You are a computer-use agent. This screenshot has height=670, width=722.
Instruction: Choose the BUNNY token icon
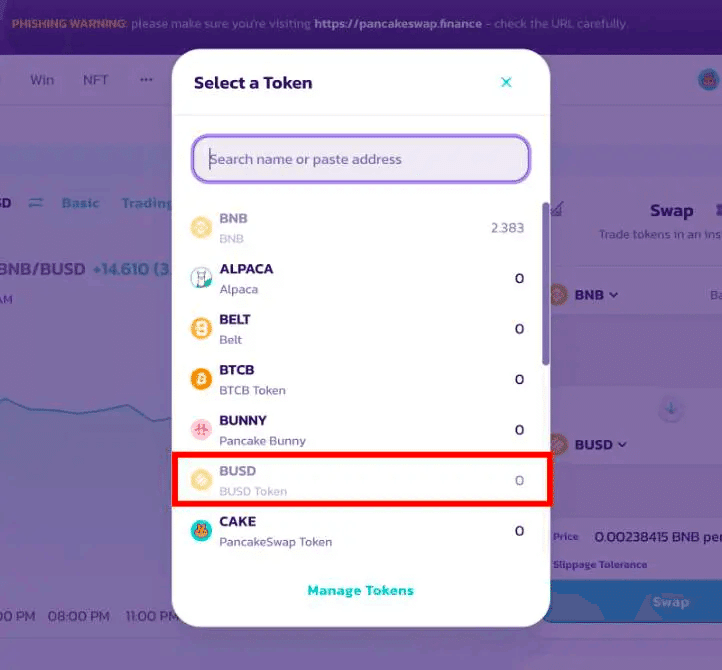[x=201, y=430]
